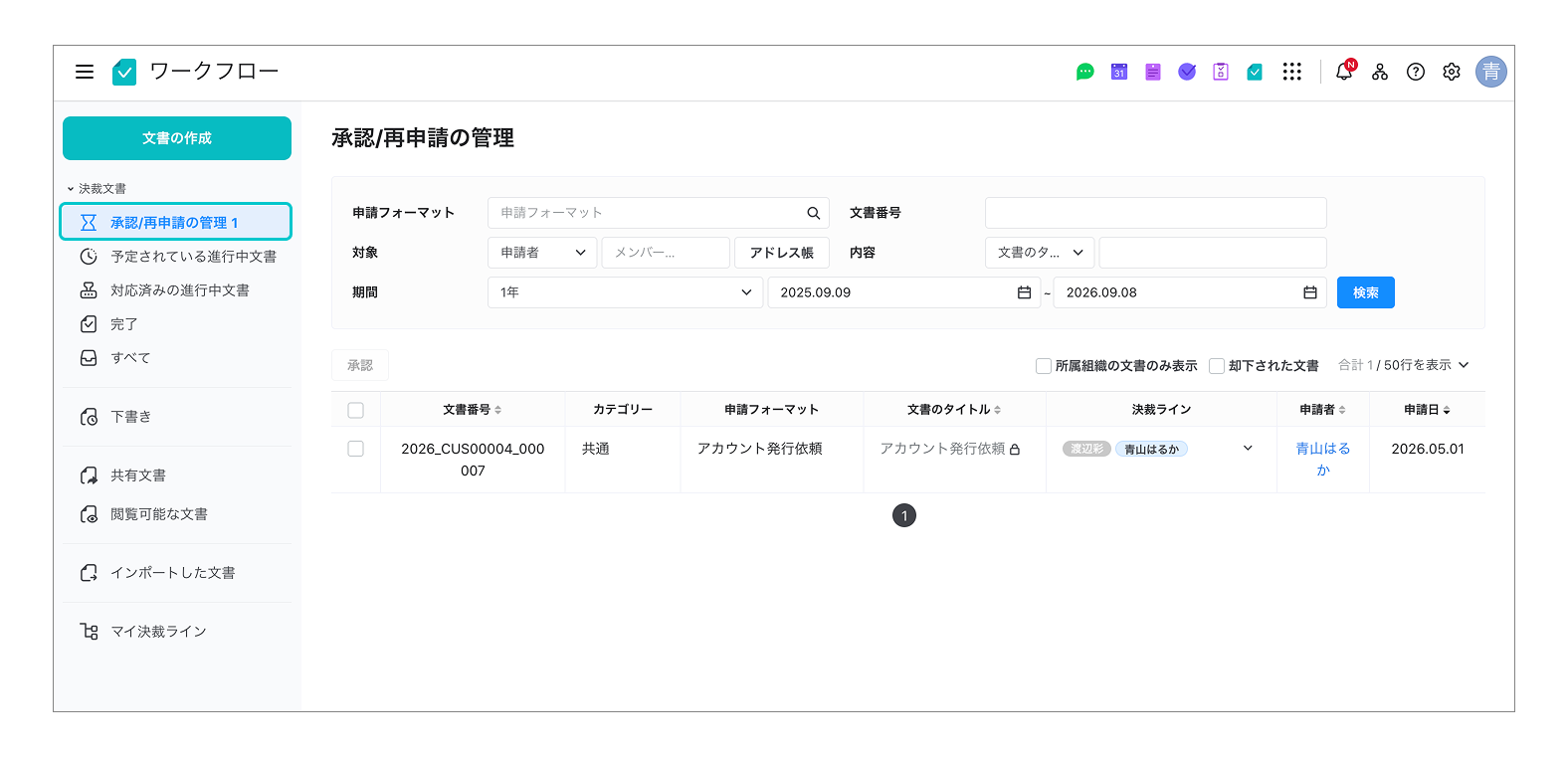Click the 文書番号 input field

[x=1156, y=213]
